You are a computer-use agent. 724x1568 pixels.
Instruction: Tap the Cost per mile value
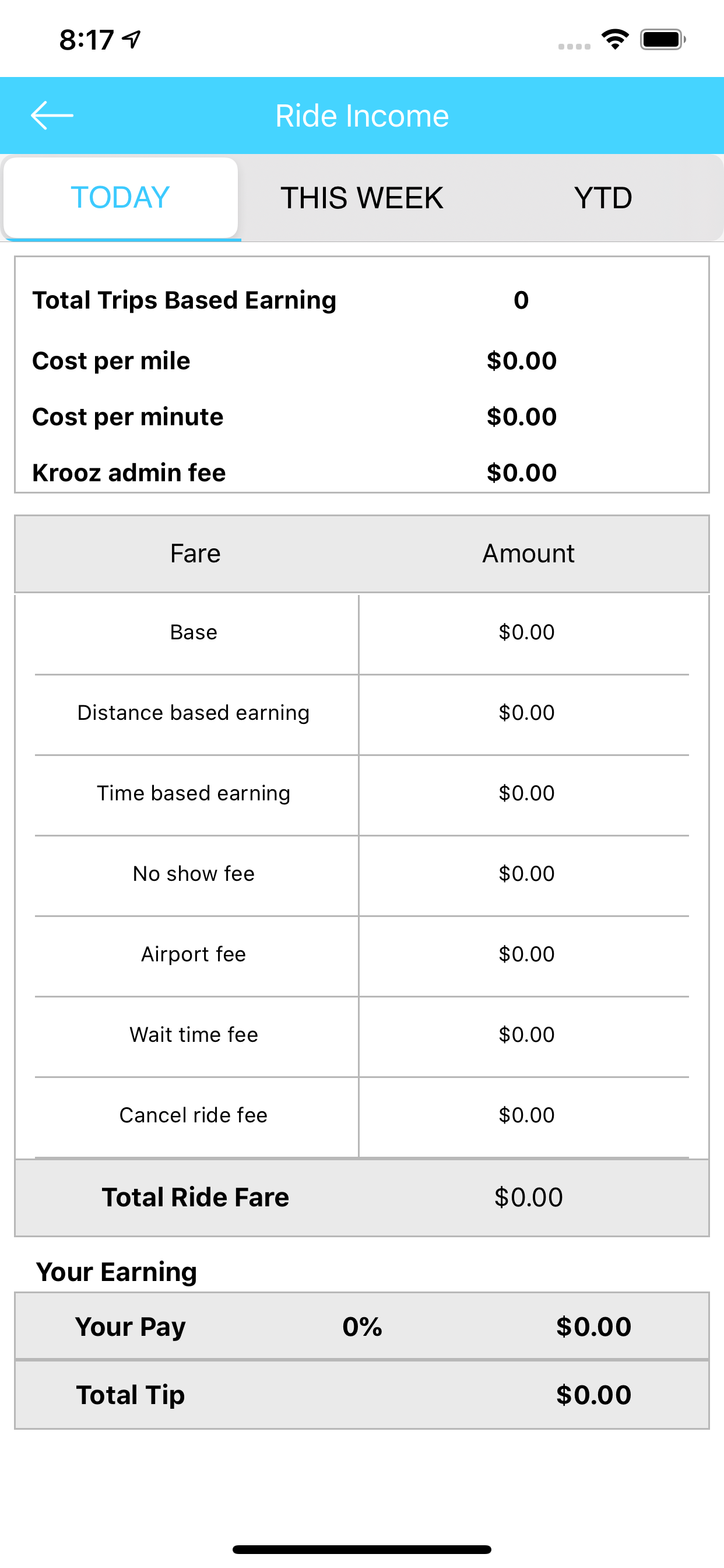(521, 361)
